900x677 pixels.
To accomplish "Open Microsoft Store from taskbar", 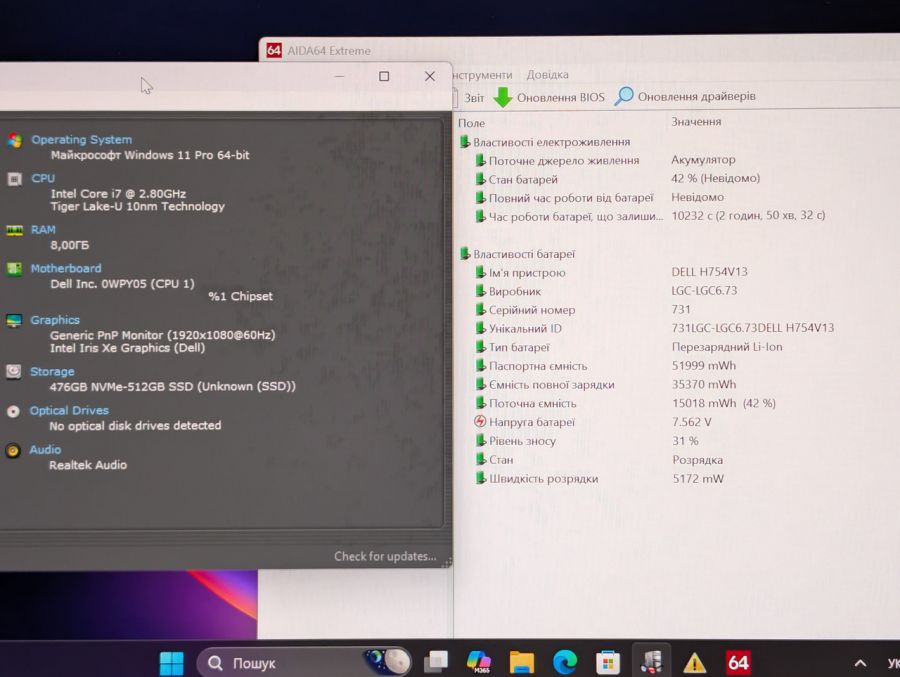I will pos(608,663).
